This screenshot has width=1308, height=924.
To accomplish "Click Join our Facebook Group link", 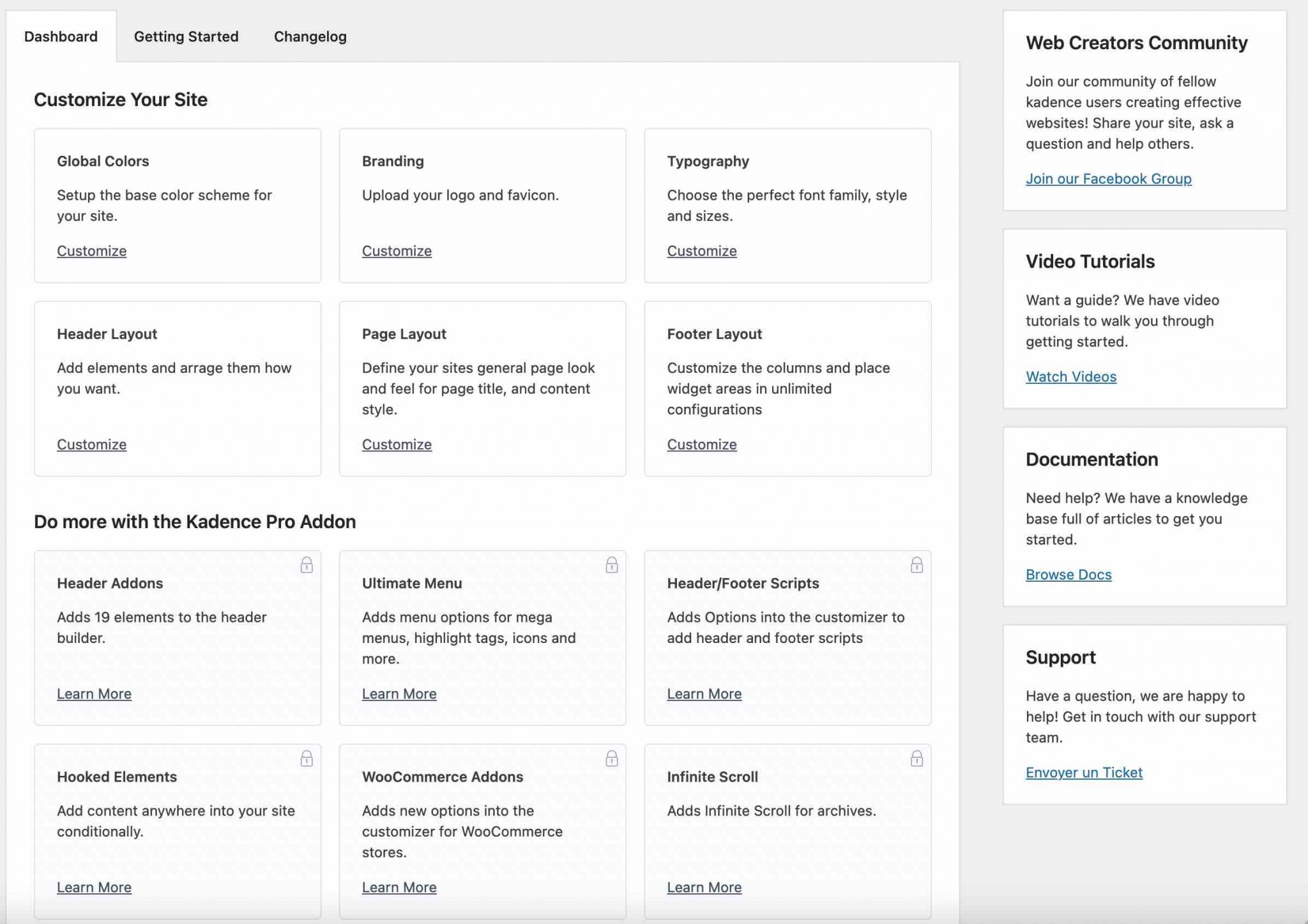I will pos(1108,179).
